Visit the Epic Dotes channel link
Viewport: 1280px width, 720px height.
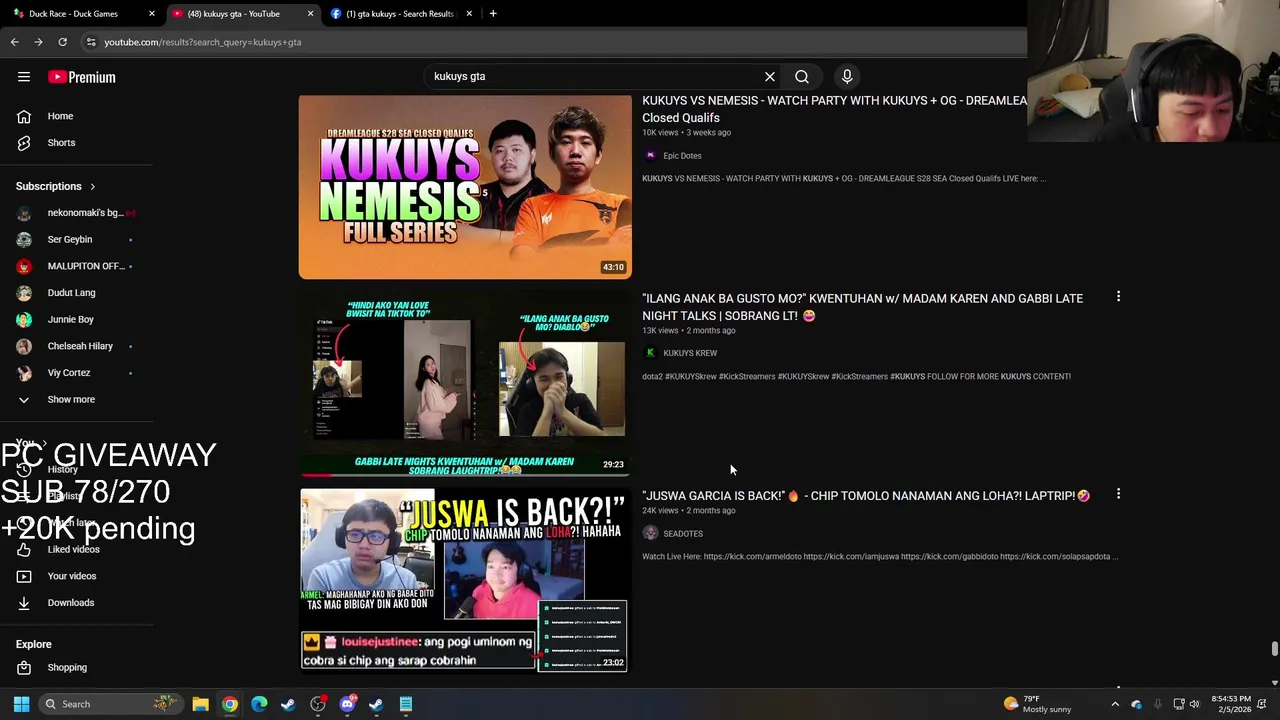tap(682, 156)
